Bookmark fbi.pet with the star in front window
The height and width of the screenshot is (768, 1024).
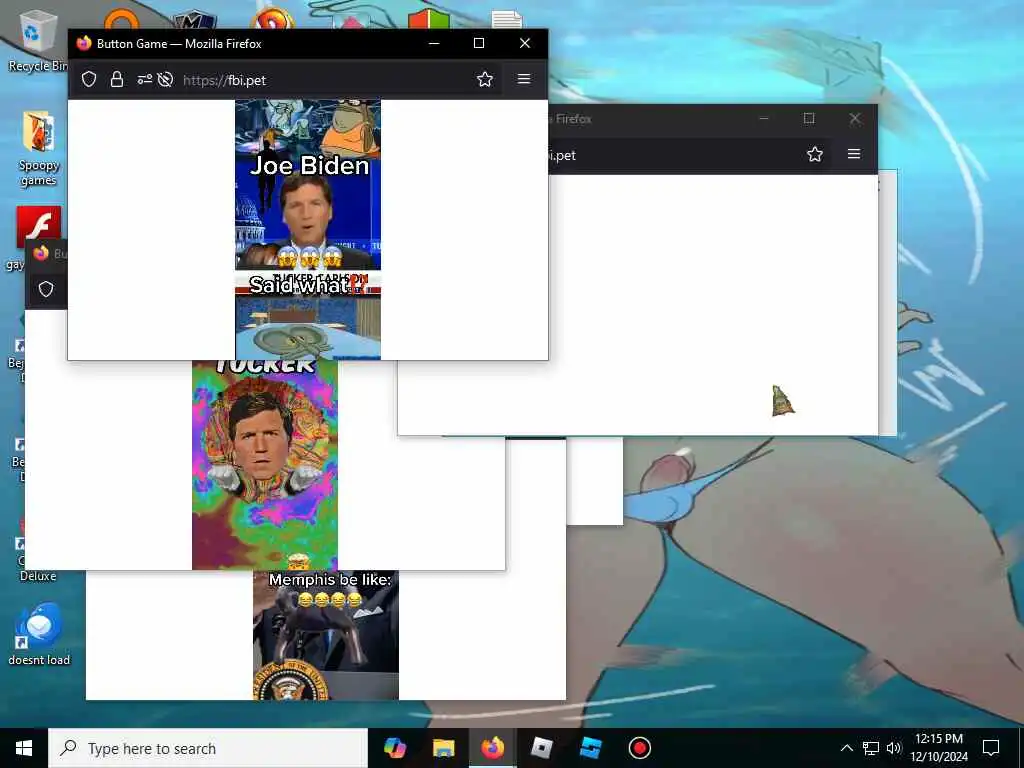pyautogui.click(x=485, y=80)
